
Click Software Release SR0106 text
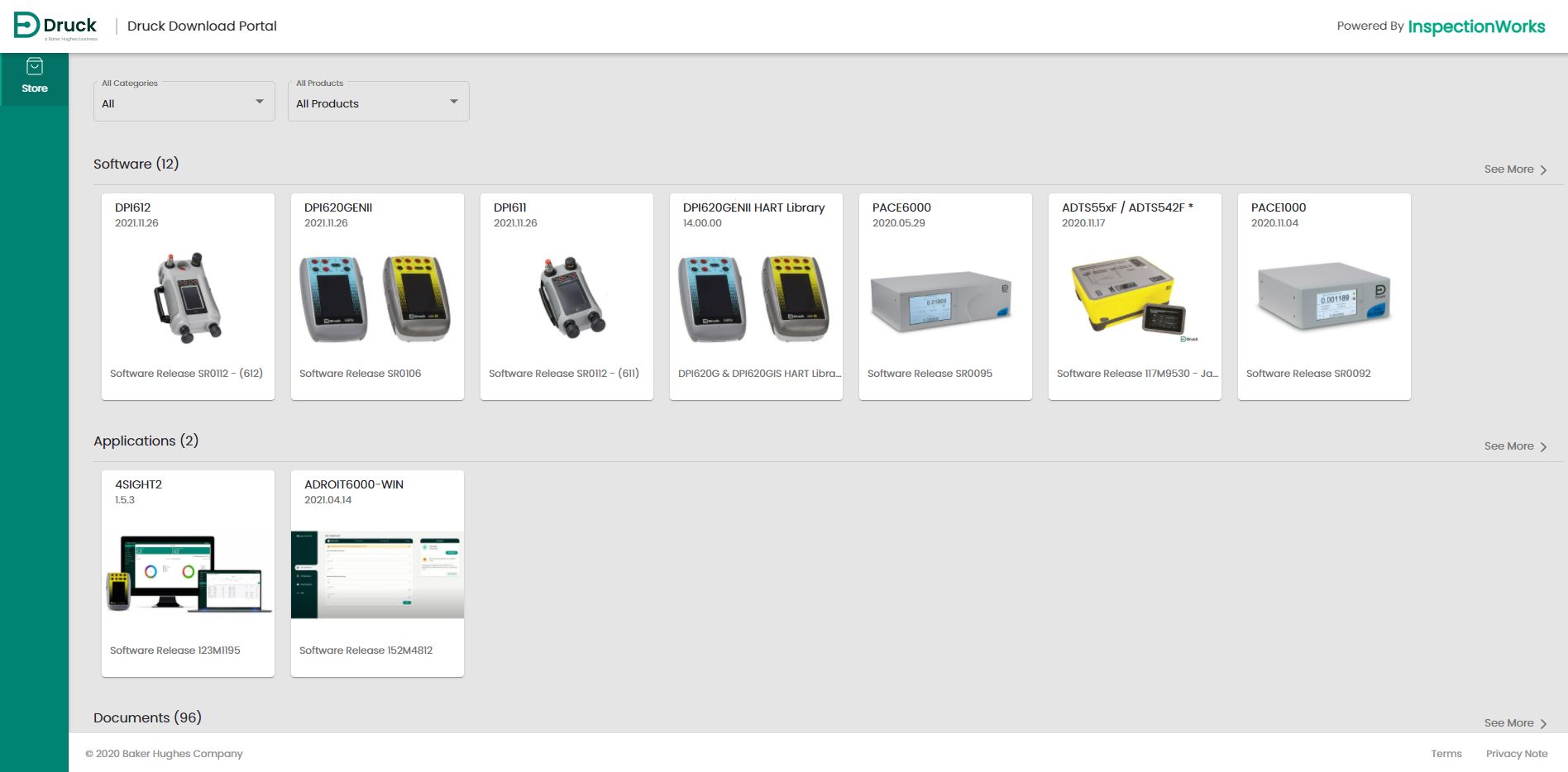tap(360, 374)
